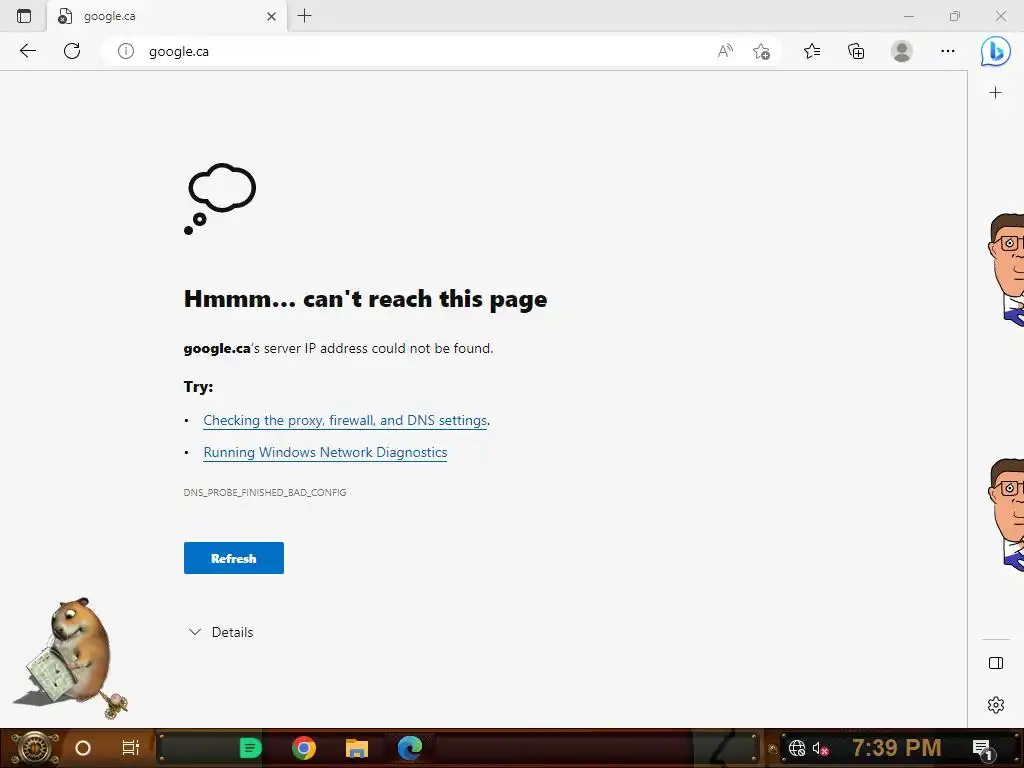The width and height of the screenshot is (1024, 768).
Task: Switch to Microsoft Edge taskbar icon
Action: [x=410, y=748]
